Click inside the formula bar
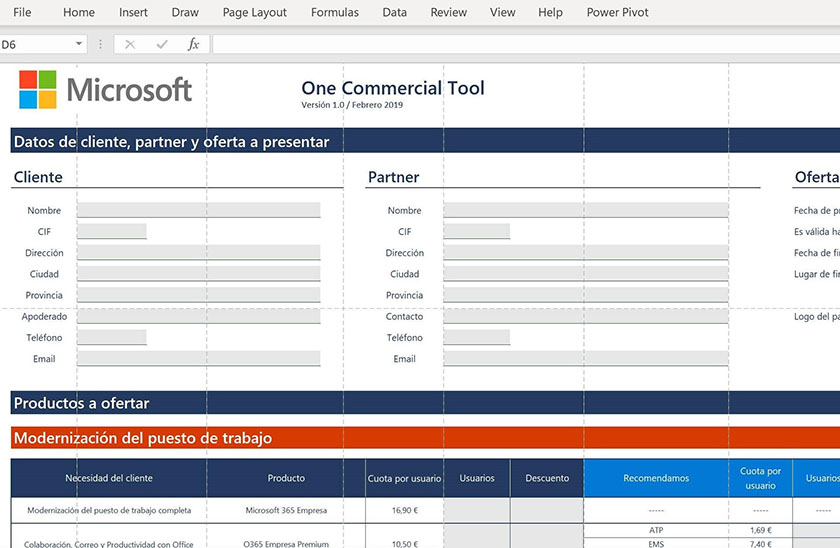 point(526,44)
